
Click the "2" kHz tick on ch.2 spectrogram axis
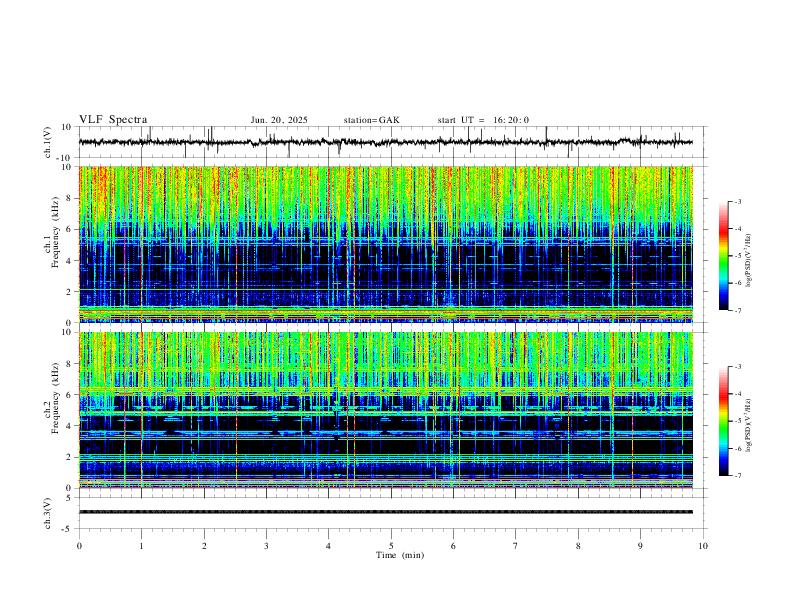(69, 457)
